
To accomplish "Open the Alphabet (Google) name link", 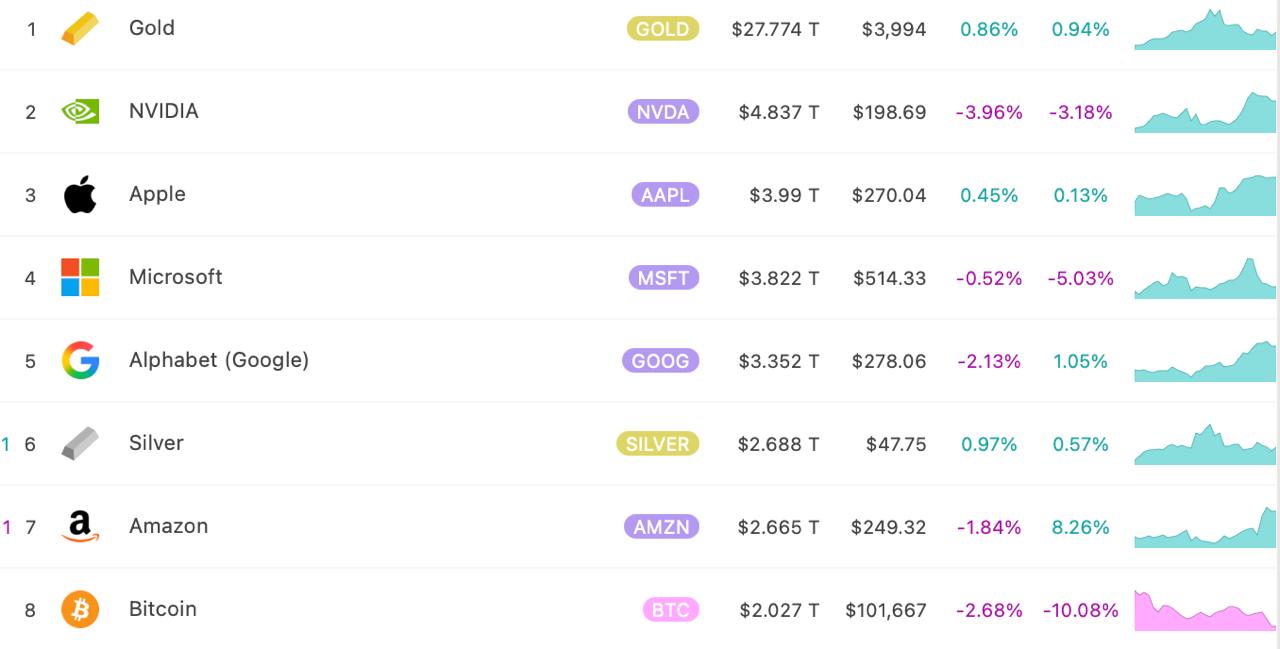I will (x=218, y=360).
